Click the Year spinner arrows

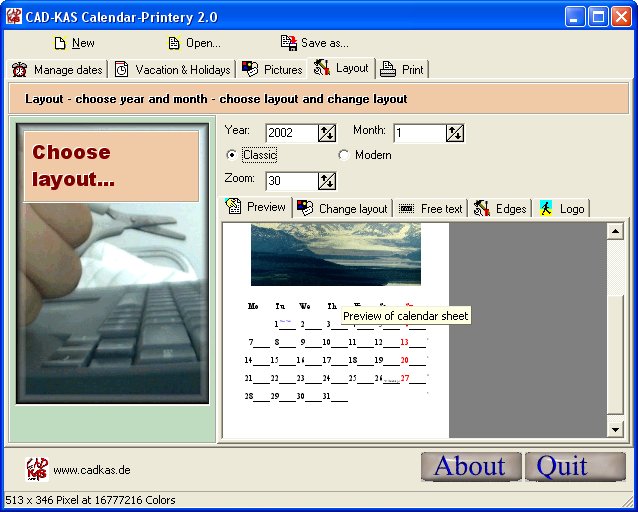click(327, 133)
